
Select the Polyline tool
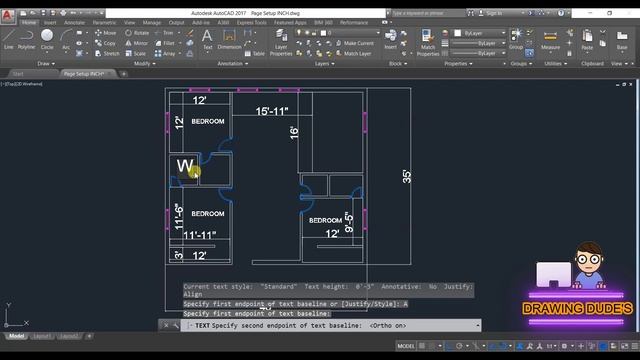27,39
